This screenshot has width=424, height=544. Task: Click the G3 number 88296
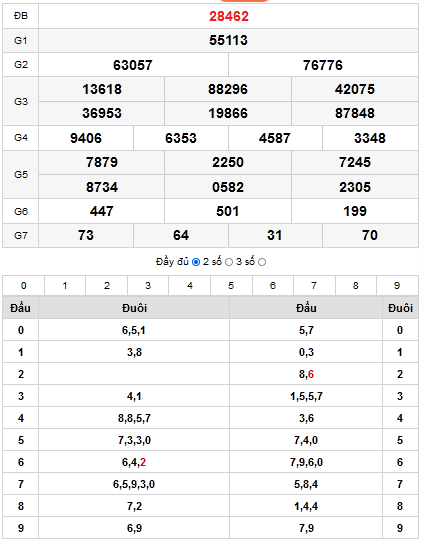point(228,89)
